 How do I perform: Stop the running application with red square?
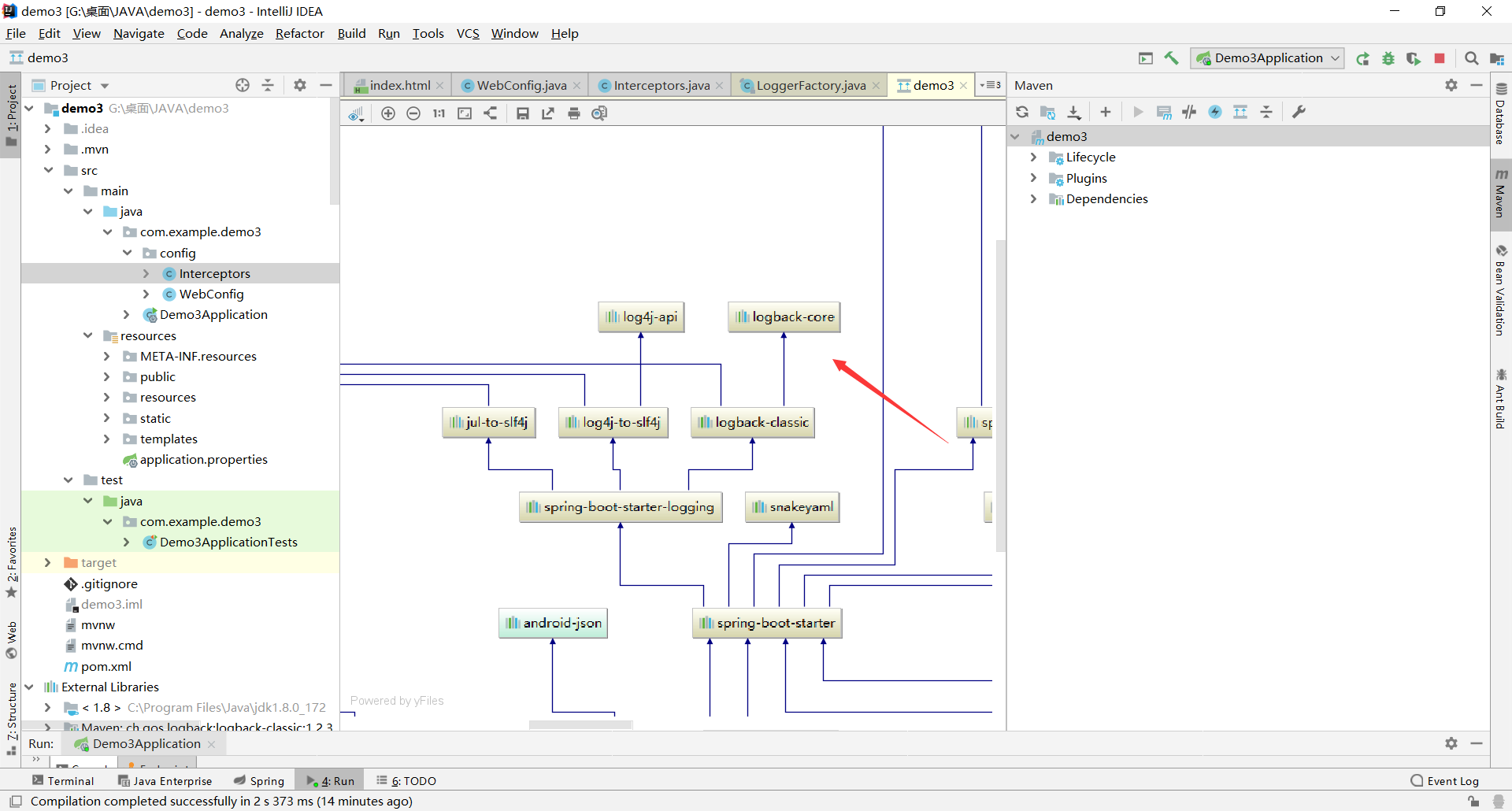point(1440,58)
